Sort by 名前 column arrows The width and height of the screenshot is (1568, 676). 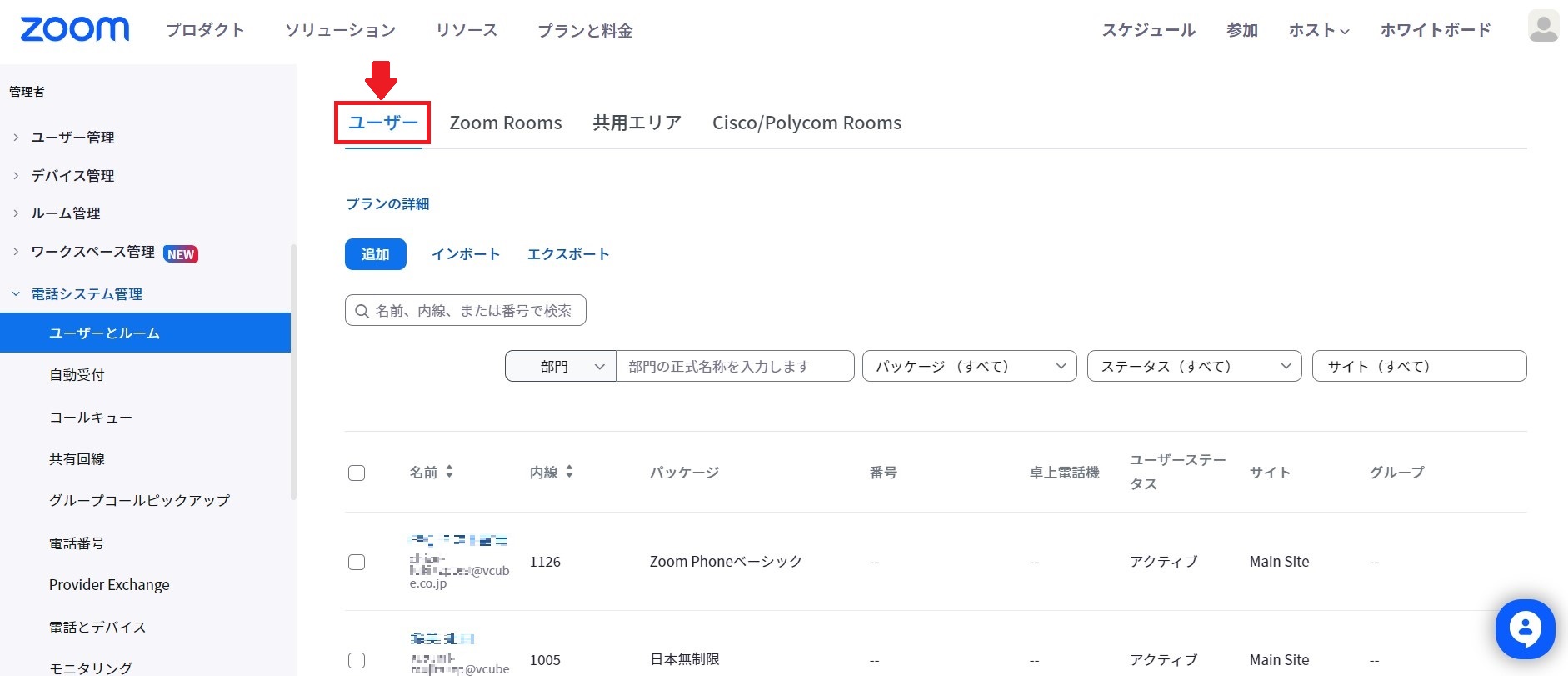[x=449, y=472]
